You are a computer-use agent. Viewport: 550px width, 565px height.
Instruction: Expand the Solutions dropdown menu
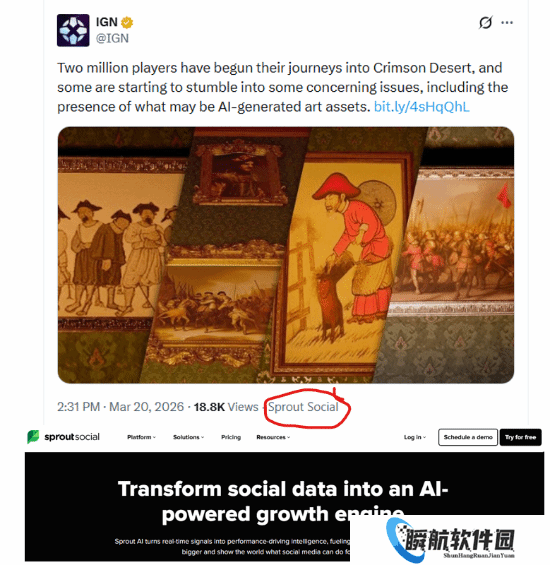[x=188, y=437]
